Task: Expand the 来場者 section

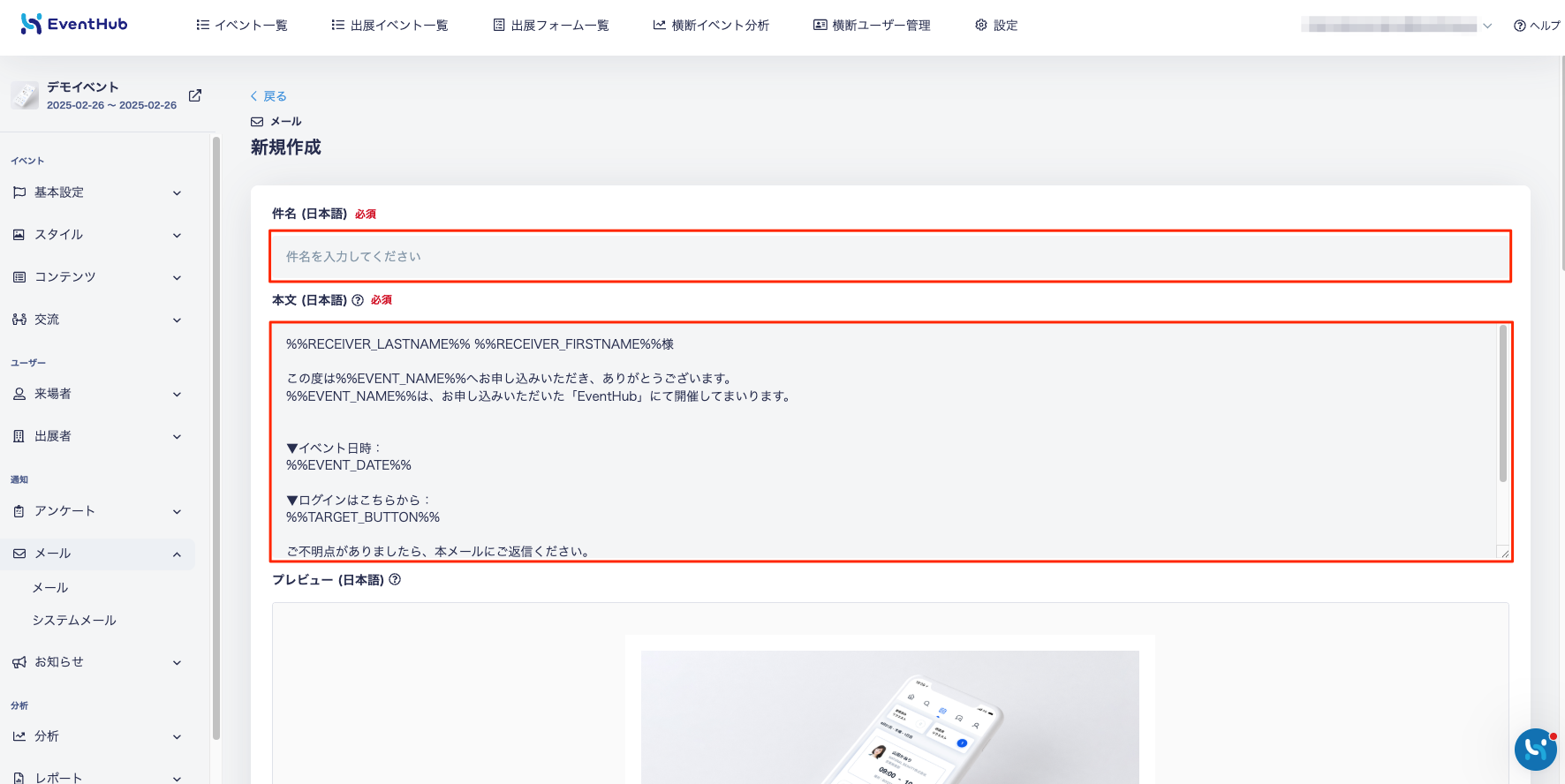Action: [177, 395]
